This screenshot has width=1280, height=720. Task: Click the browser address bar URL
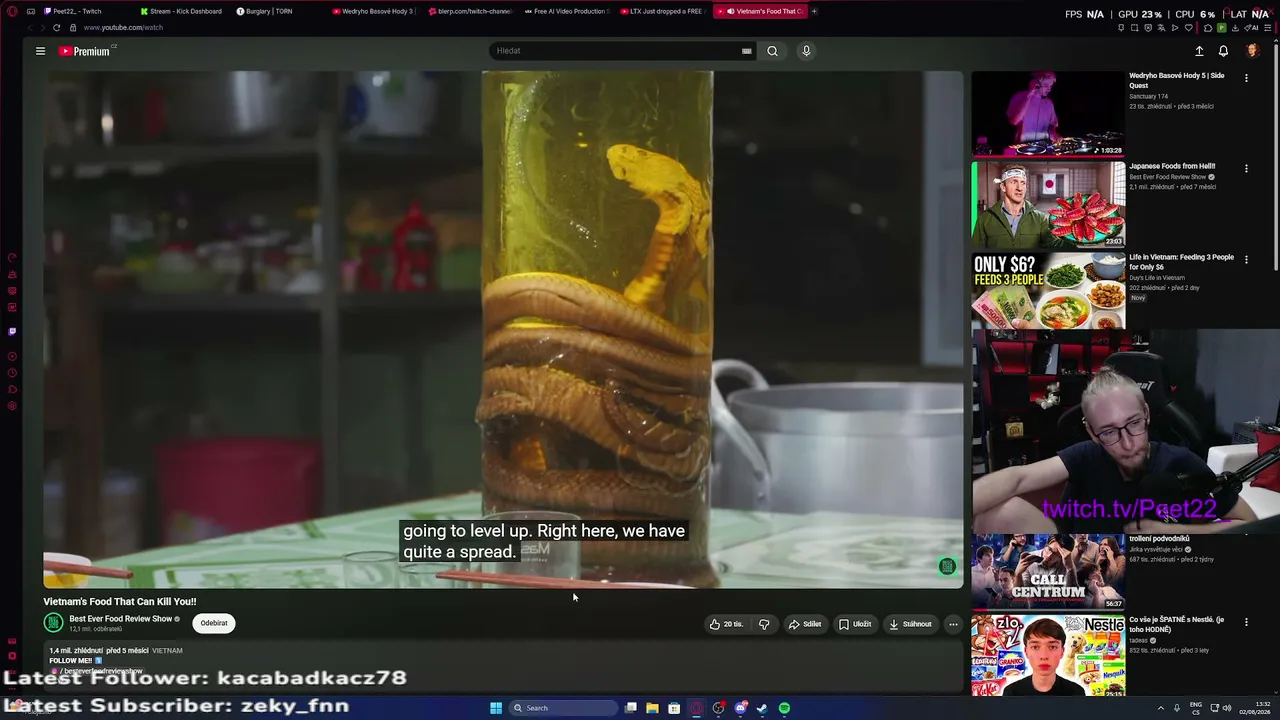[123, 28]
